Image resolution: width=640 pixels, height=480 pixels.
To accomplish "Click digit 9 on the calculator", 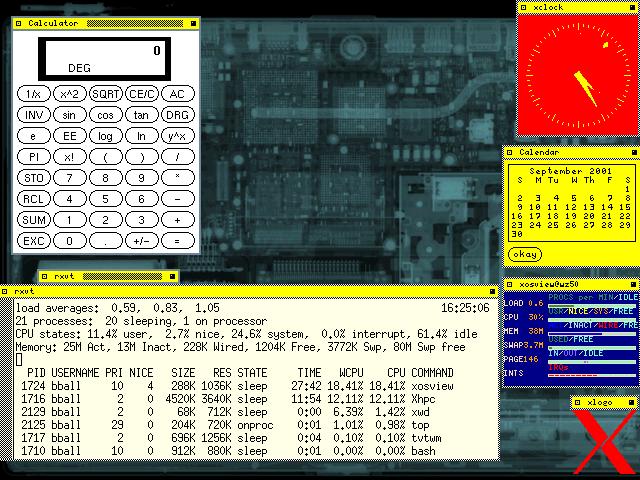I will click(x=142, y=178).
